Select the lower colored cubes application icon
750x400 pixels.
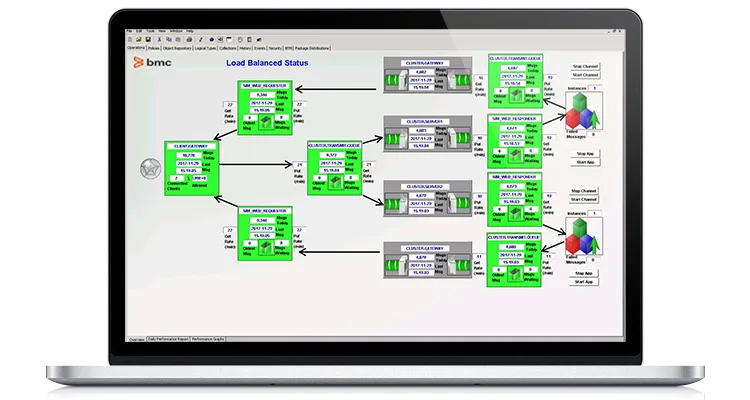pyautogui.click(x=584, y=236)
